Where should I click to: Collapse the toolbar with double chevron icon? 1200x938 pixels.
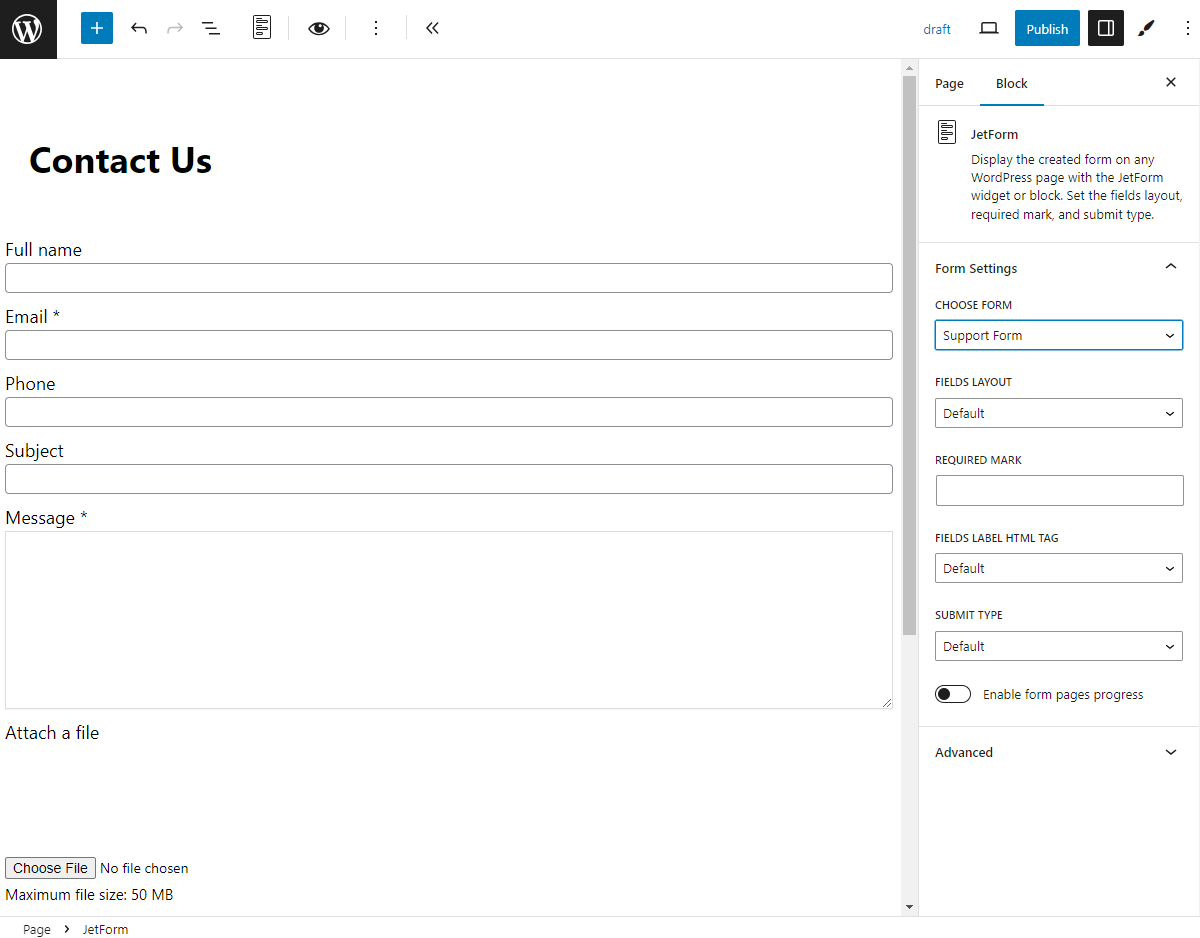[432, 28]
